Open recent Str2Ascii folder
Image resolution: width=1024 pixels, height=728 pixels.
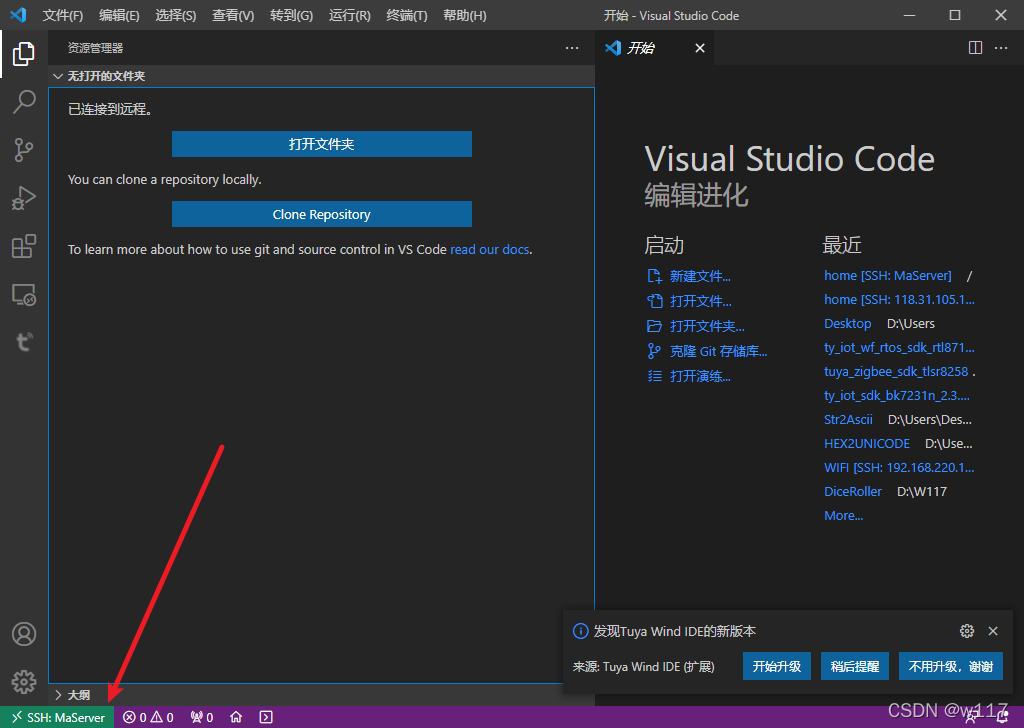pos(848,420)
